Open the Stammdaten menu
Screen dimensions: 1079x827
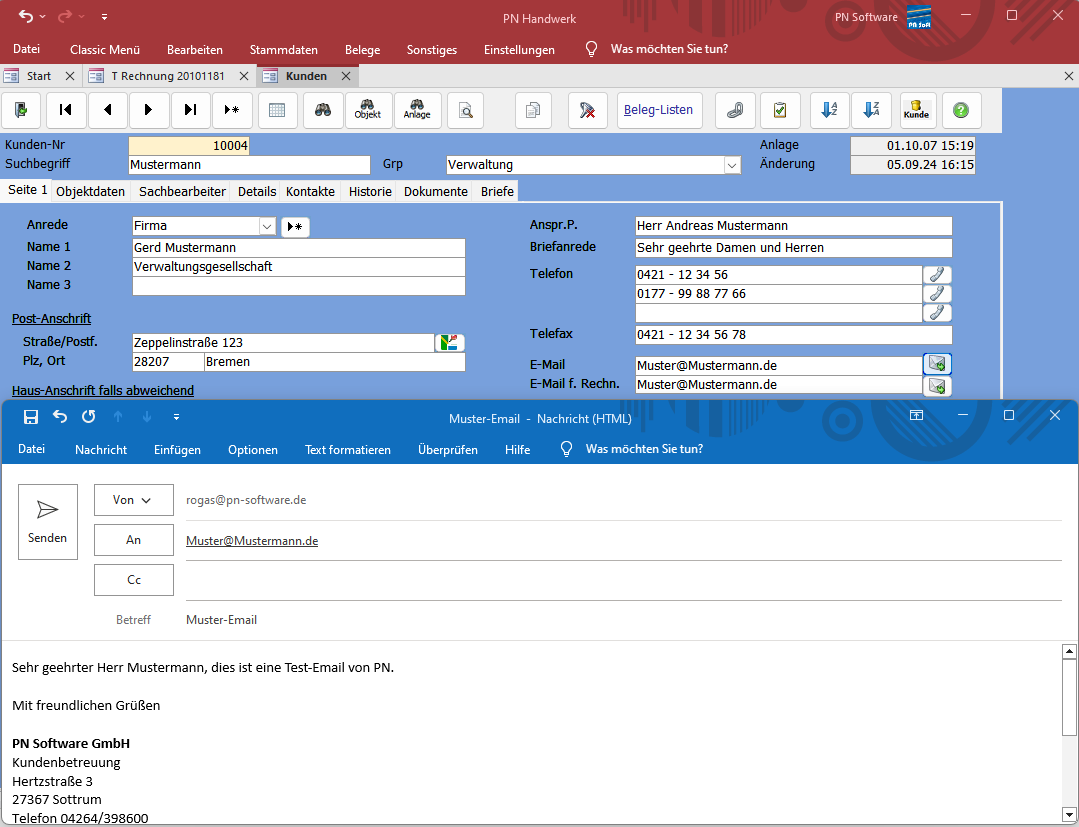click(x=284, y=50)
